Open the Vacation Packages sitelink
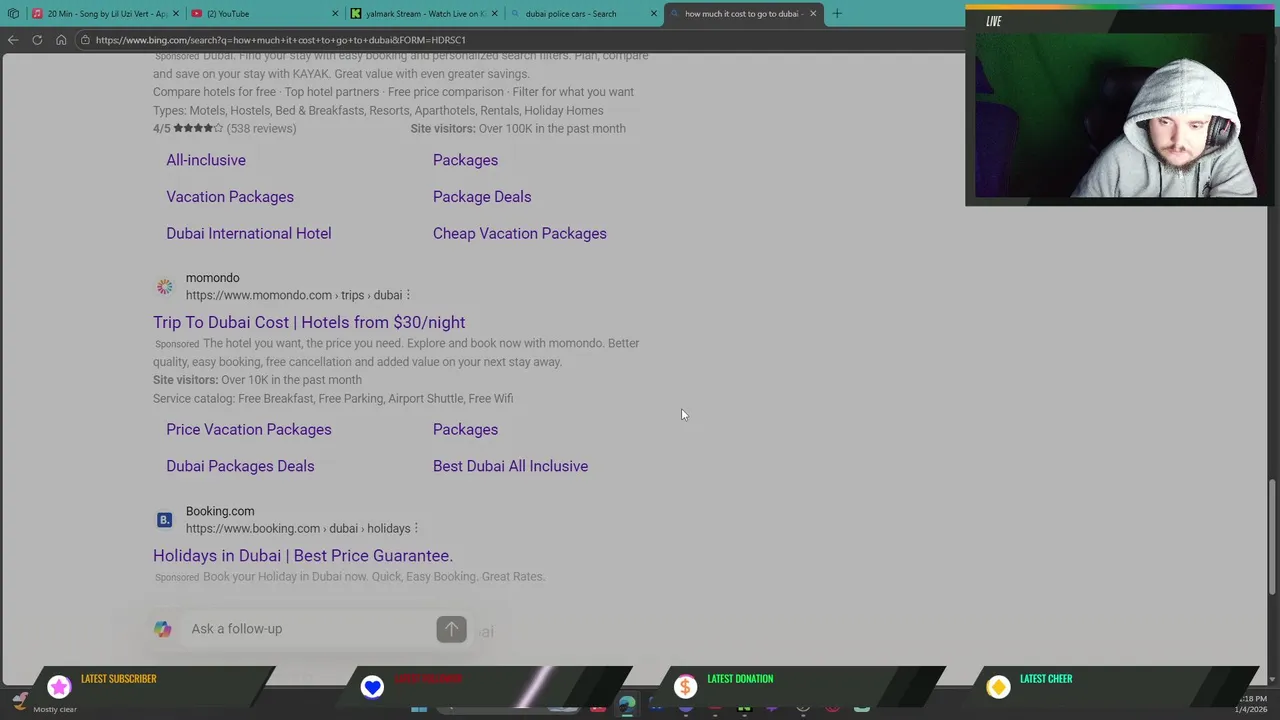This screenshot has width=1280, height=720. point(230,197)
